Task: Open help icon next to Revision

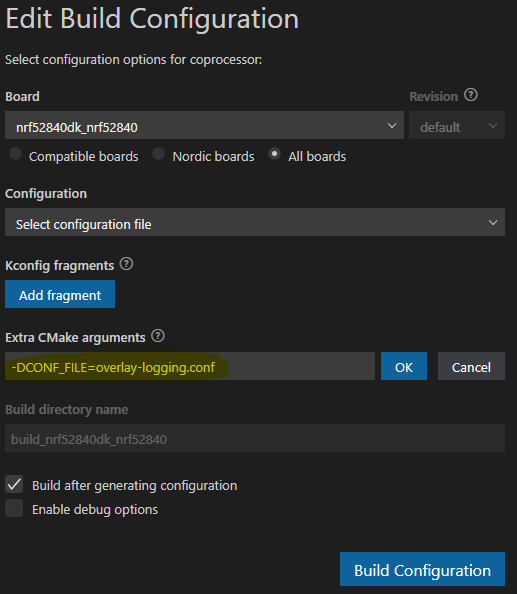Action: pyautogui.click(x=471, y=95)
